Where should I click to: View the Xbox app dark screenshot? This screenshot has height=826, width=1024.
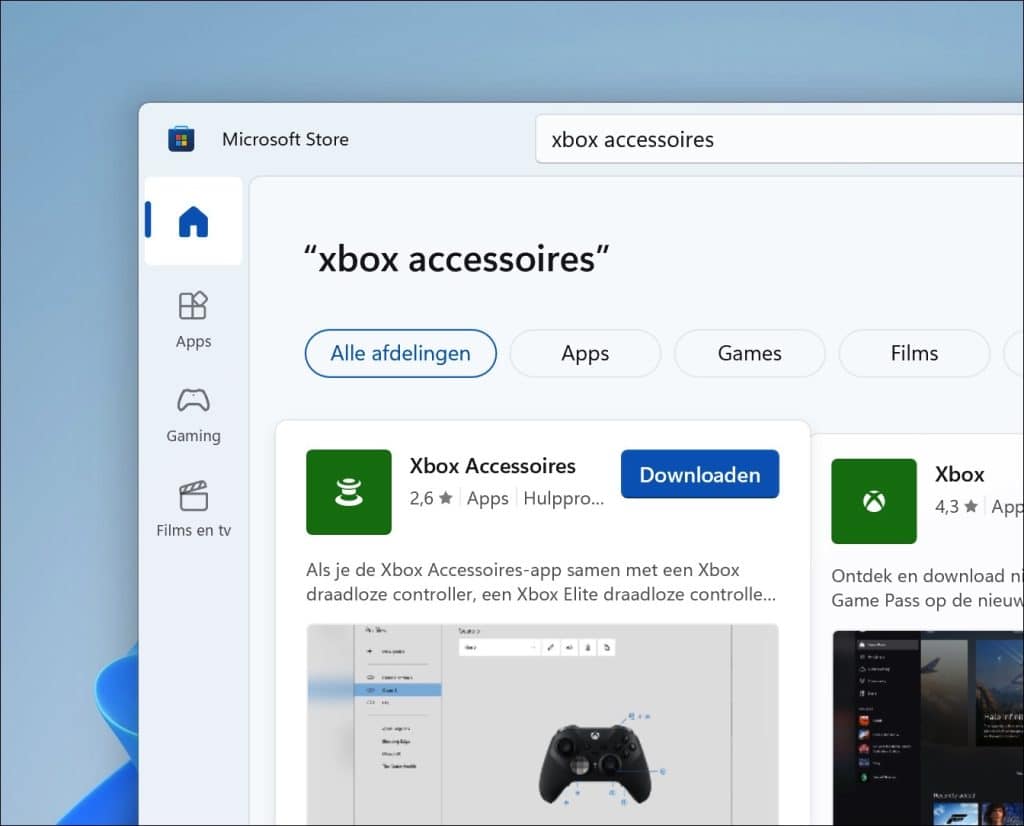(928, 728)
